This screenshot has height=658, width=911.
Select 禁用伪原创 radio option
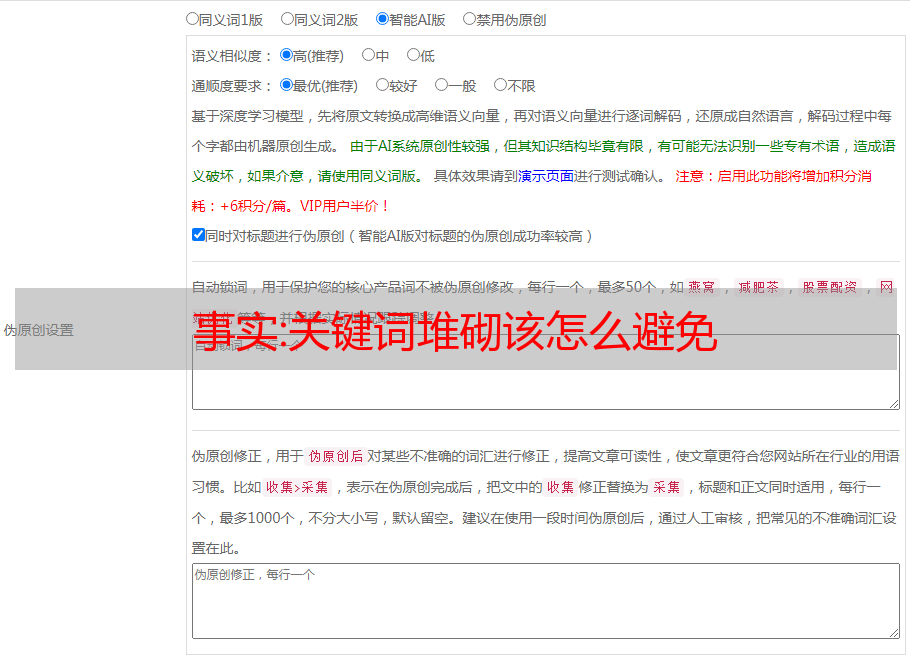point(469,19)
